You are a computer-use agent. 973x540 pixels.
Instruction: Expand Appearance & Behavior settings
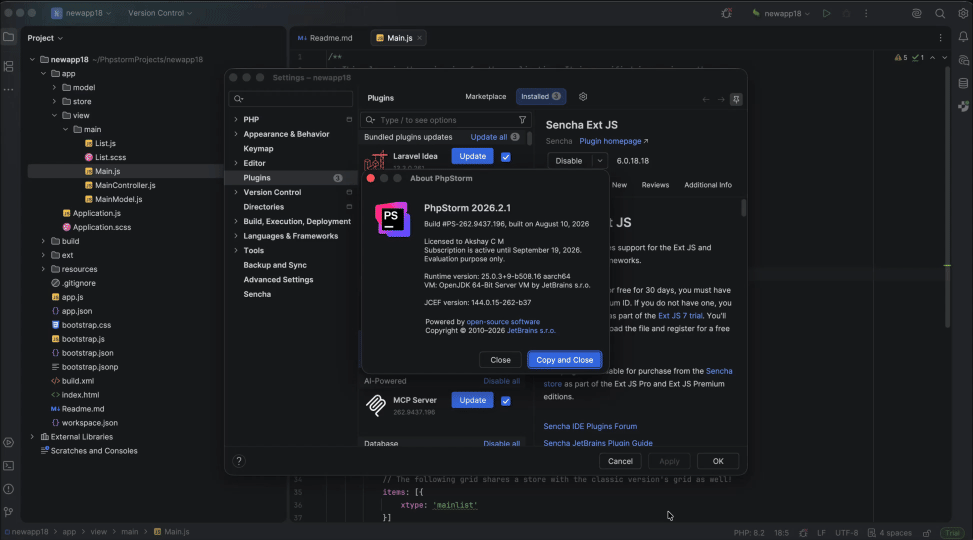[x=236, y=134]
